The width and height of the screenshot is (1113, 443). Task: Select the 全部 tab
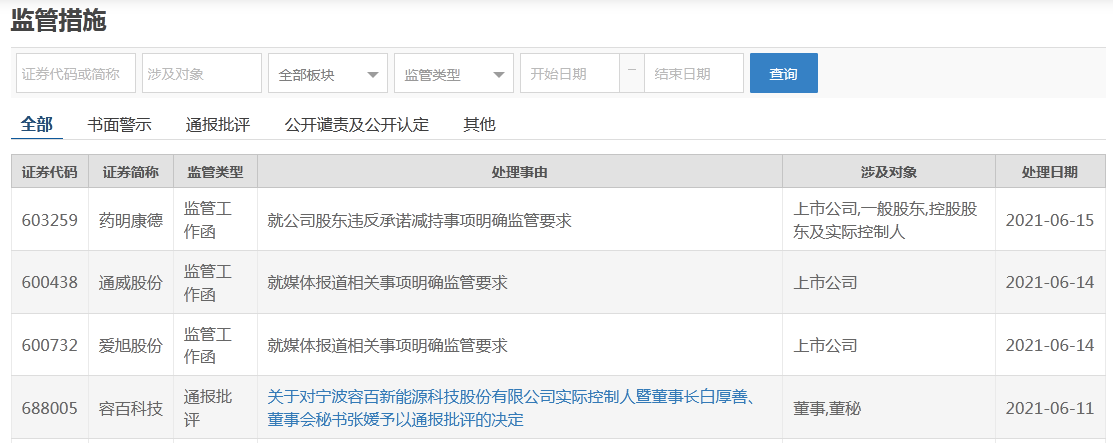pos(37,125)
